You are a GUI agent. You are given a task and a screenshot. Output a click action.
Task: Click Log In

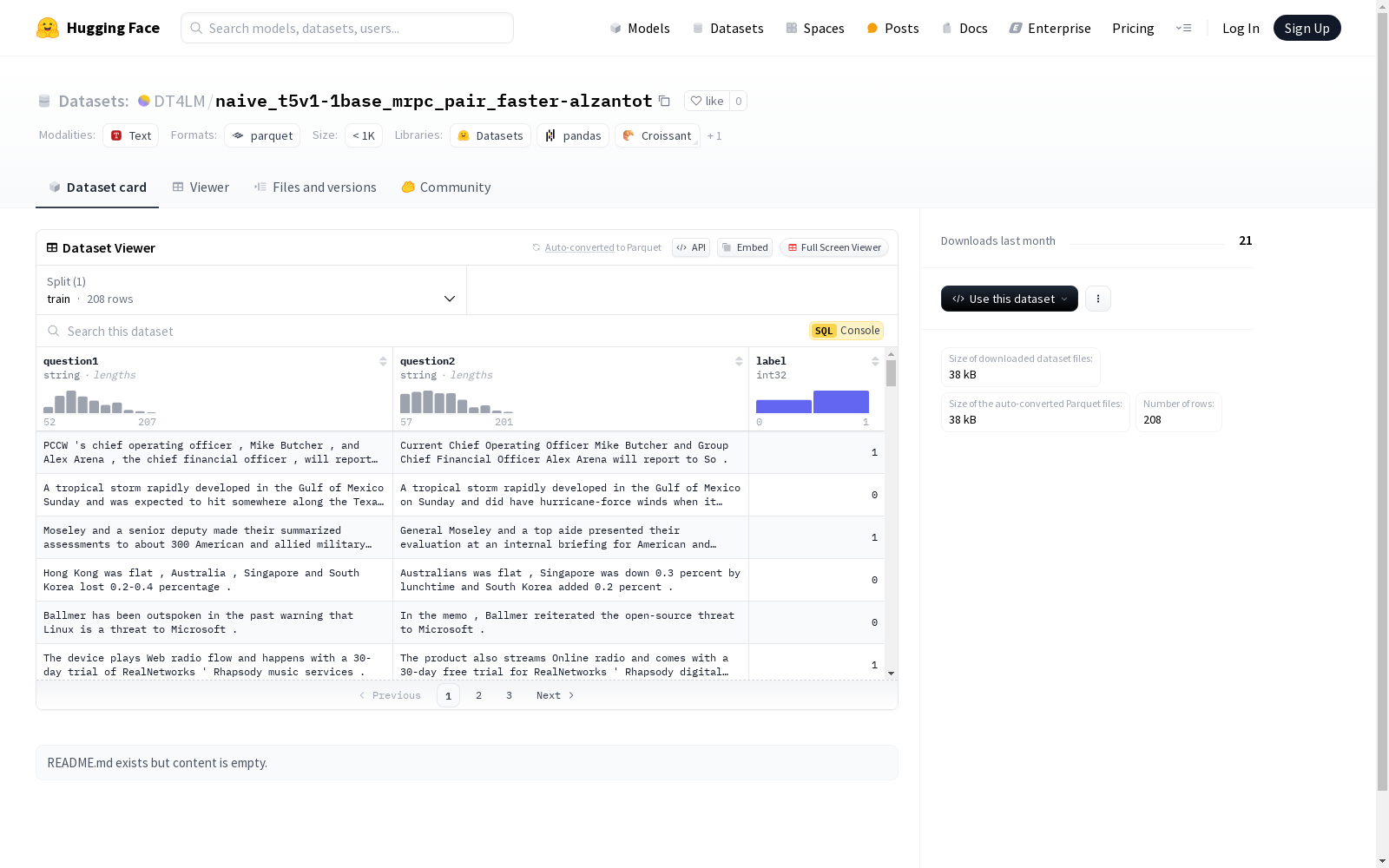pos(1241,28)
